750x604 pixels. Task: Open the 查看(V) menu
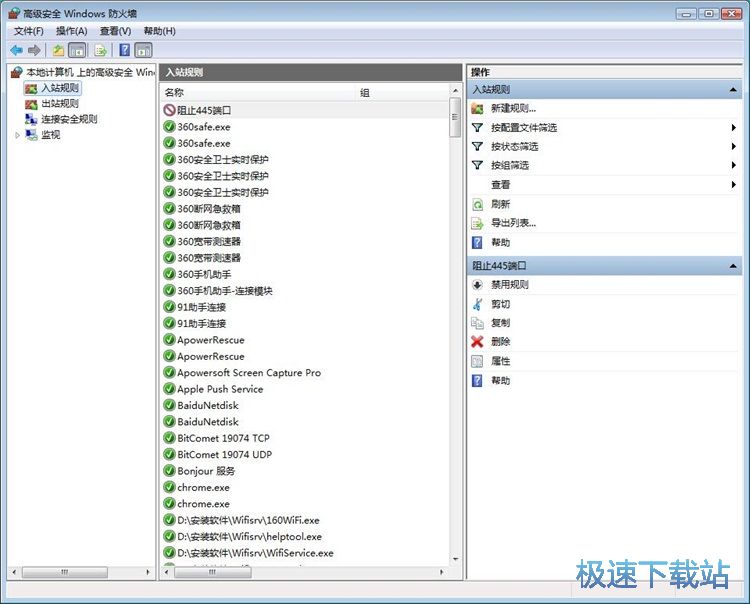pos(115,31)
